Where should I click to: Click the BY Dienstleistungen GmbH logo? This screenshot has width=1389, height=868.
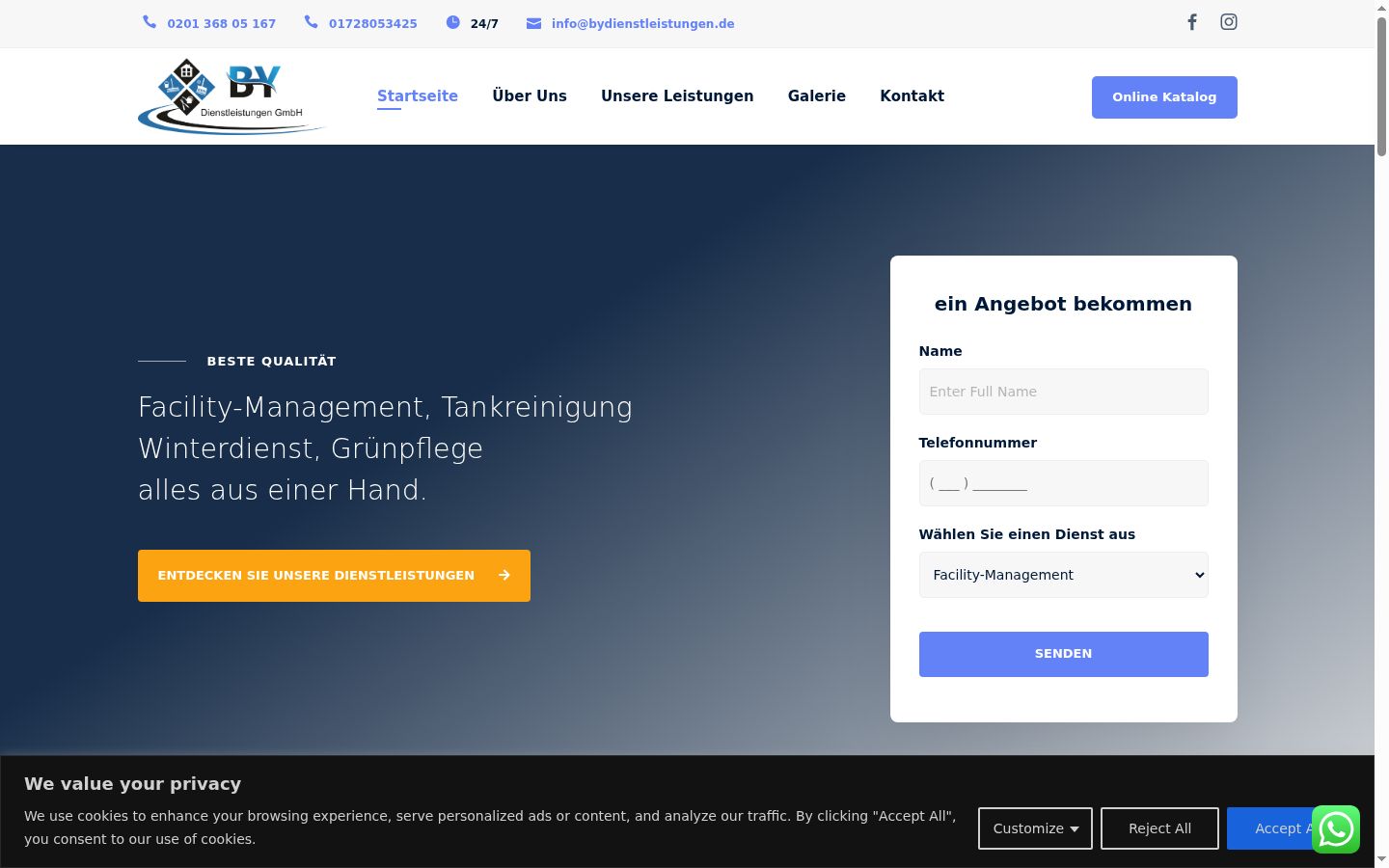coord(231,96)
